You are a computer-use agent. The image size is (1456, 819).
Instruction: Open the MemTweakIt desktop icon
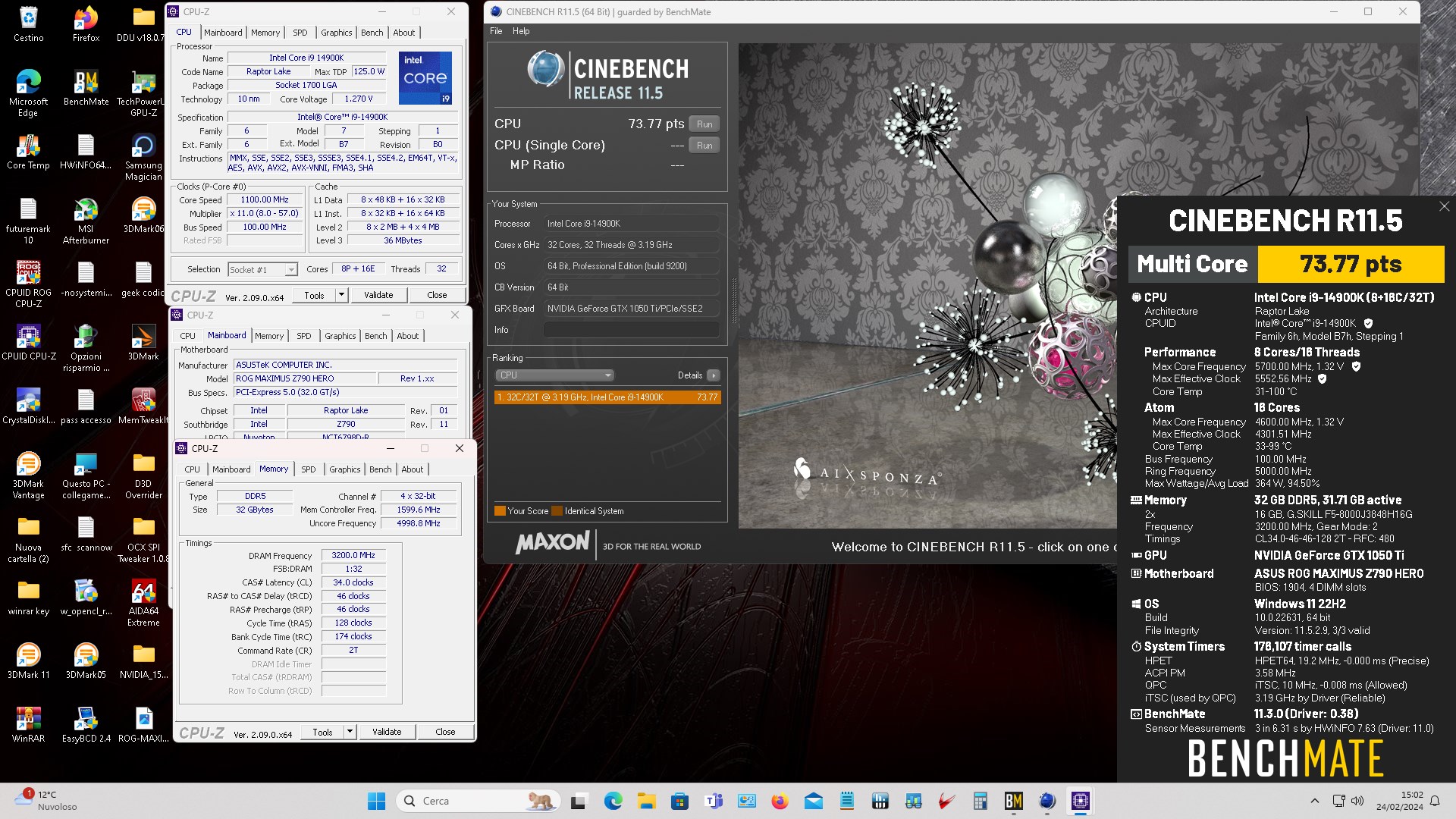coord(143,406)
